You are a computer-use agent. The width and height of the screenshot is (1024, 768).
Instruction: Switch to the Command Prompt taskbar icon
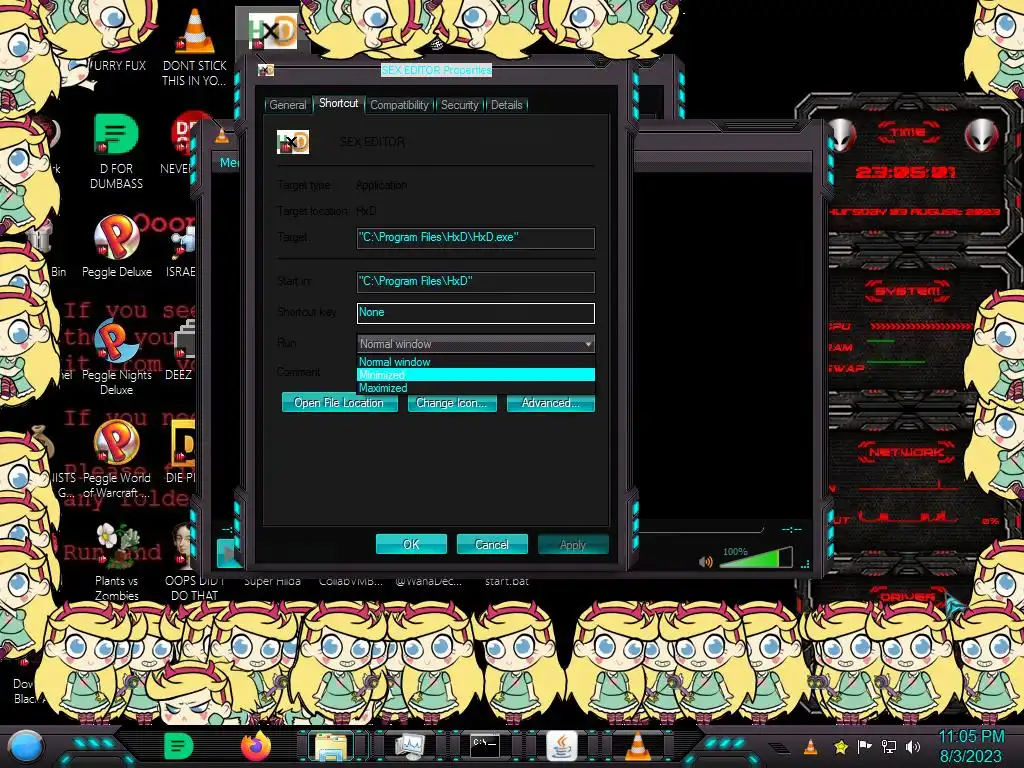coord(485,745)
